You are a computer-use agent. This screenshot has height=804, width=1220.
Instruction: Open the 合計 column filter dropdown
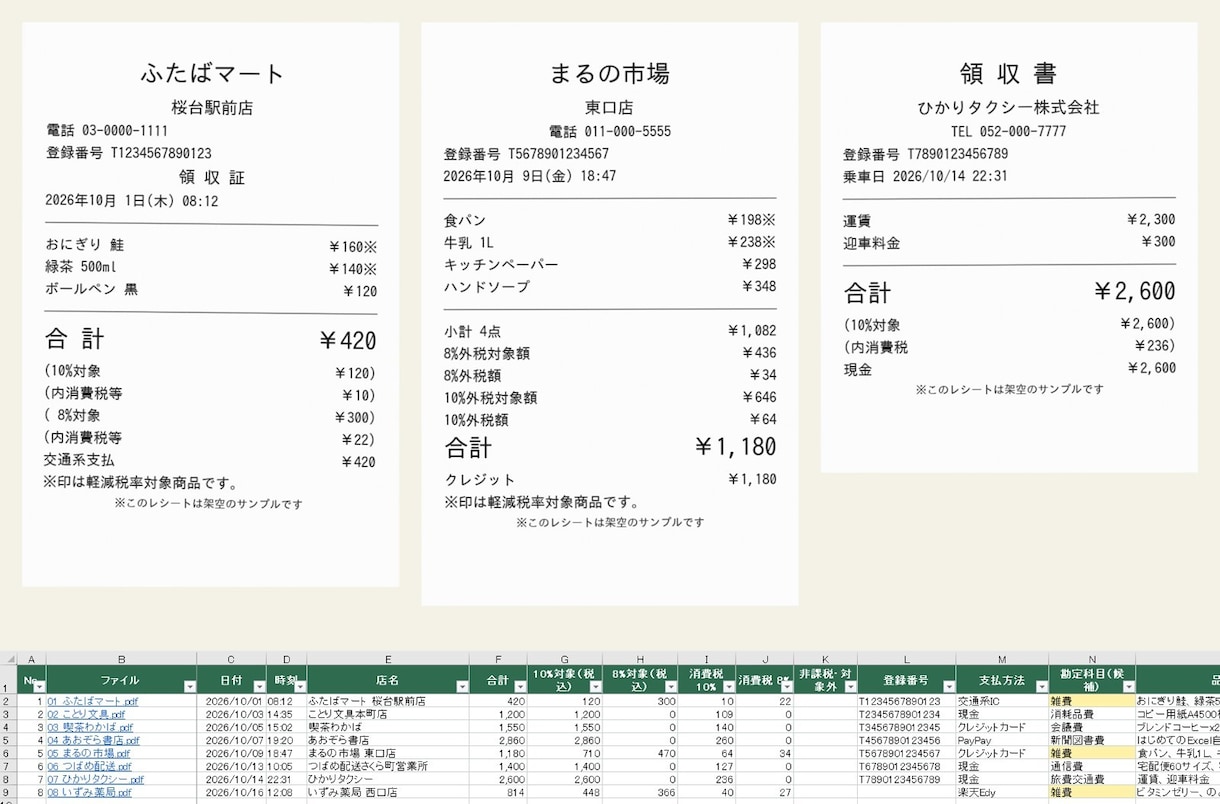click(x=520, y=687)
